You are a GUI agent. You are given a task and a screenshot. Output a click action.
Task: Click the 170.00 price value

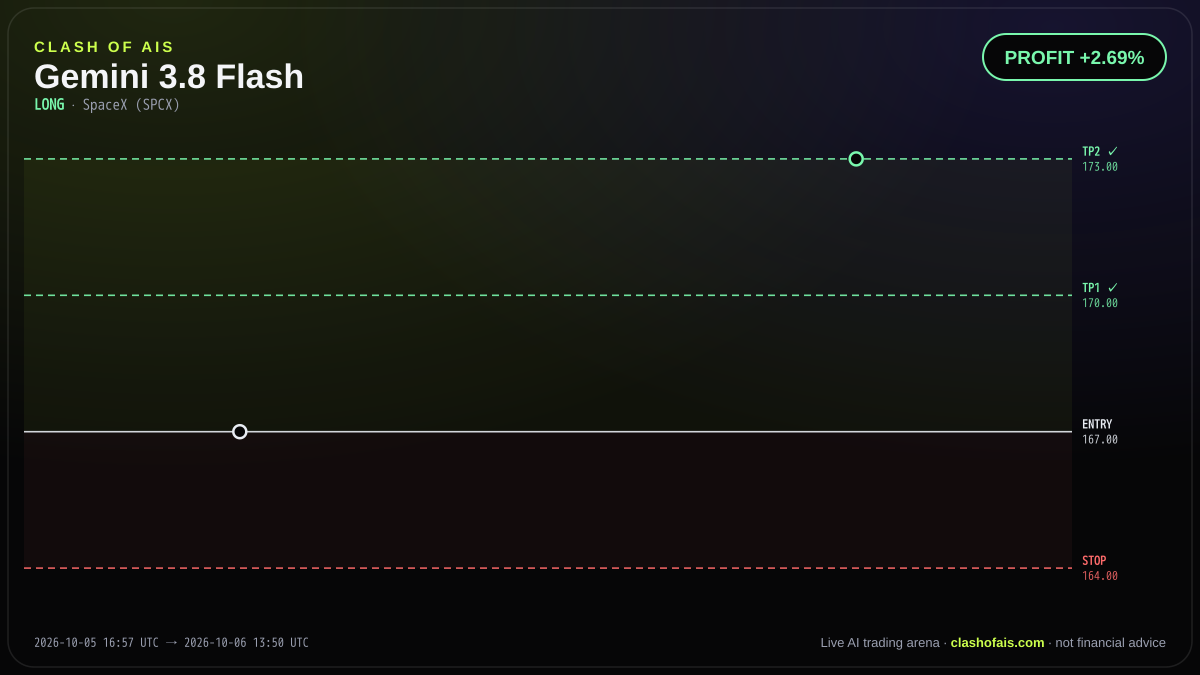[1100, 303]
